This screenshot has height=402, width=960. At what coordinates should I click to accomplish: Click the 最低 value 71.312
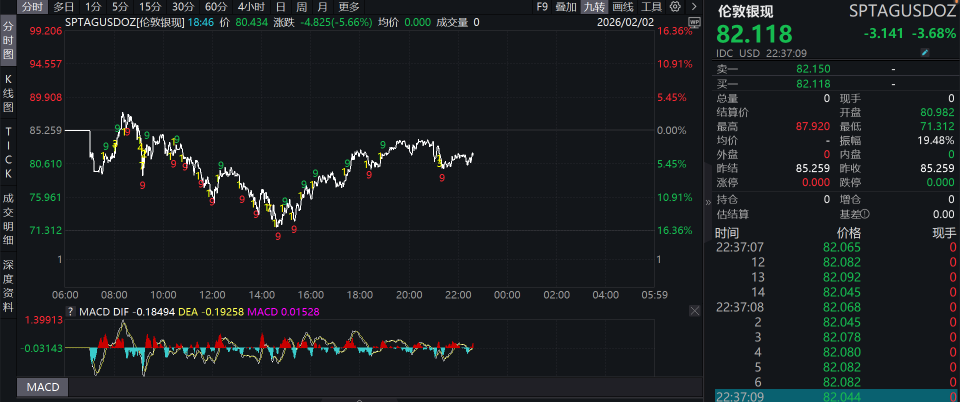pos(937,127)
